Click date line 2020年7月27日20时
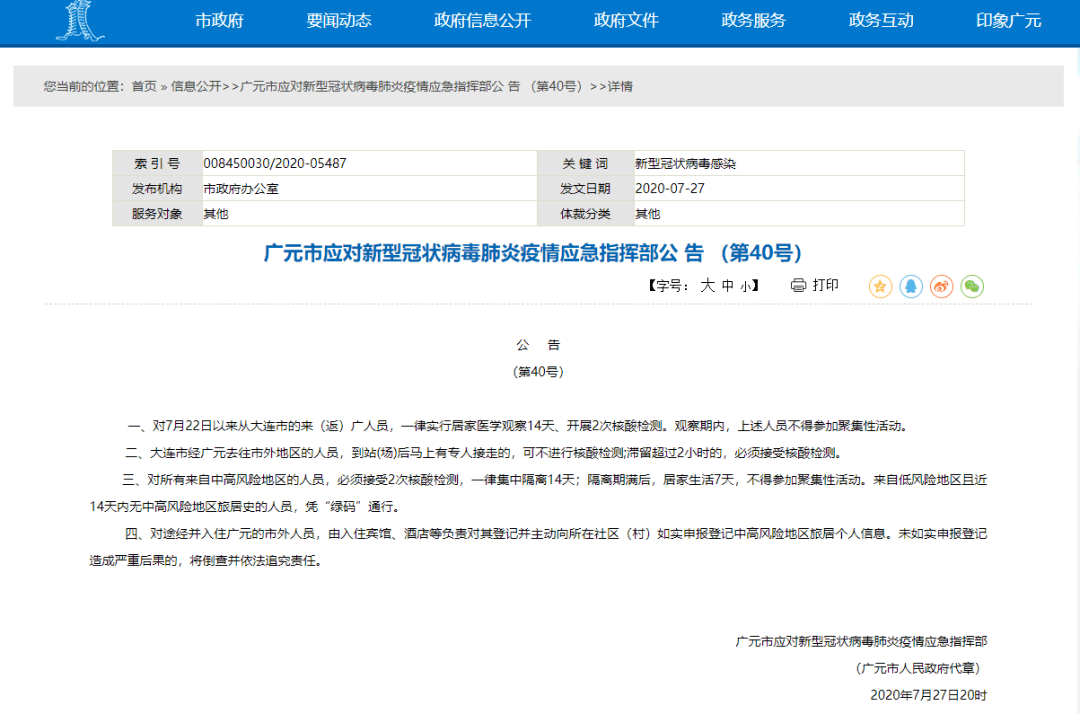Viewport: 1080px width, 714px height. [928, 695]
